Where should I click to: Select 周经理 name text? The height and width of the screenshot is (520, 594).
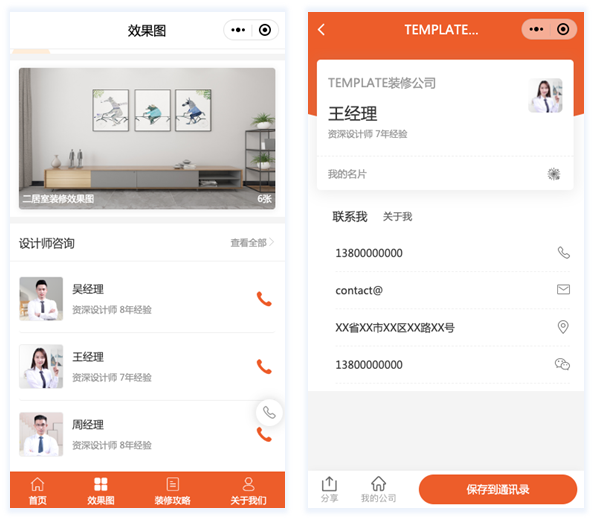pyautogui.click(x=88, y=425)
